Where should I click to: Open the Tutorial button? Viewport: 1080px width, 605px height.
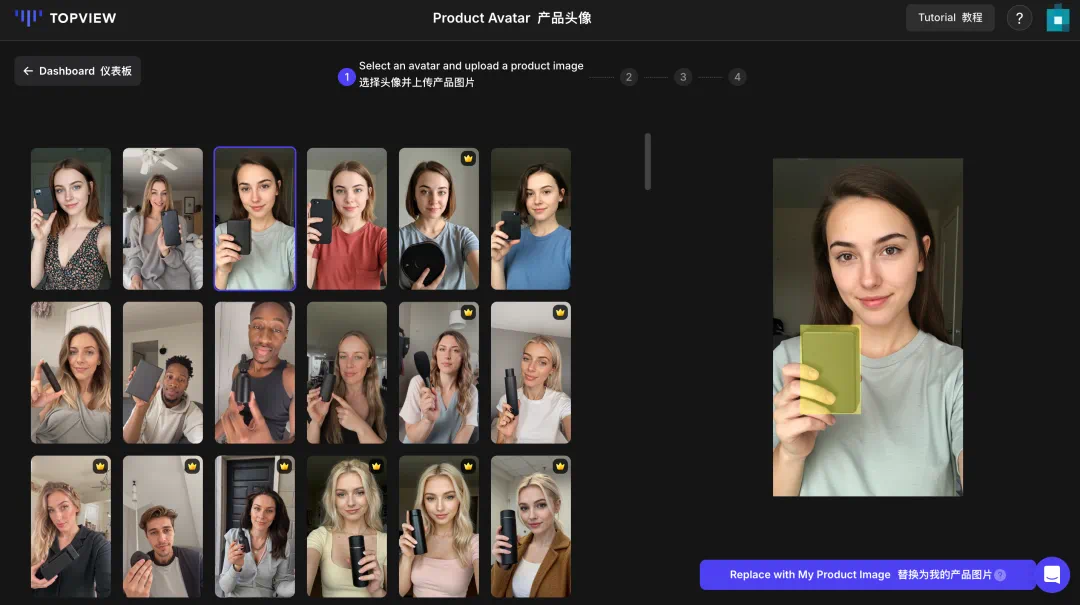[949, 18]
